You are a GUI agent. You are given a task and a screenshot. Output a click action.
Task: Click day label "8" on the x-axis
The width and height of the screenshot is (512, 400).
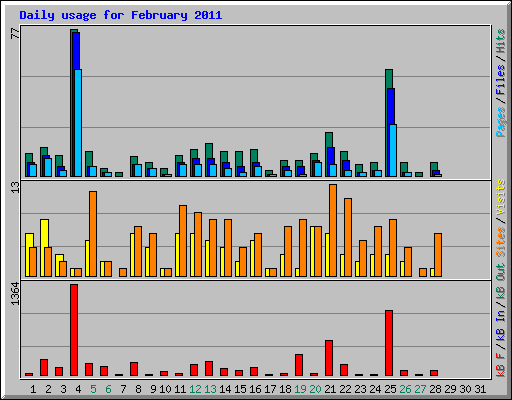click(138, 389)
